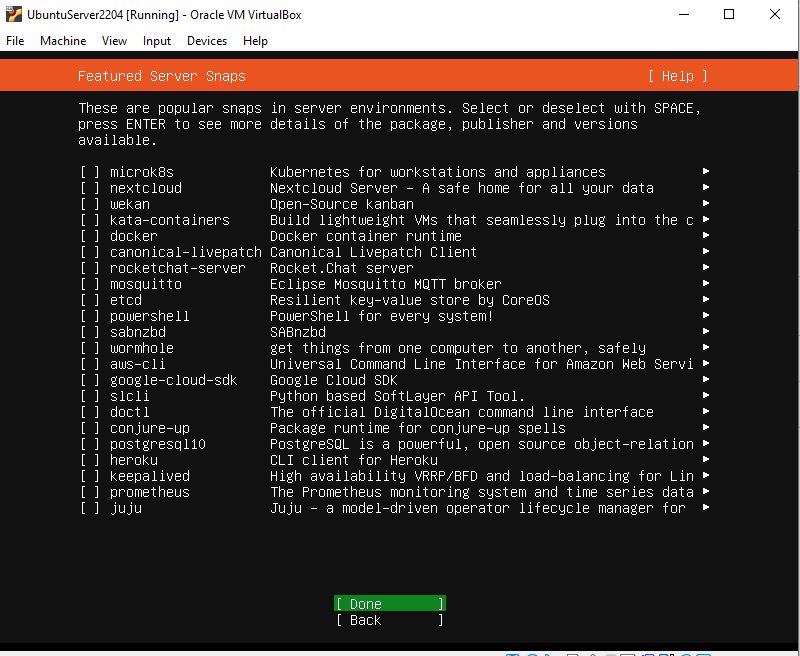Image resolution: width=800 pixels, height=656 pixels.
Task: Click 'Google Cloud SDK' description
Action: coord(334,381)
